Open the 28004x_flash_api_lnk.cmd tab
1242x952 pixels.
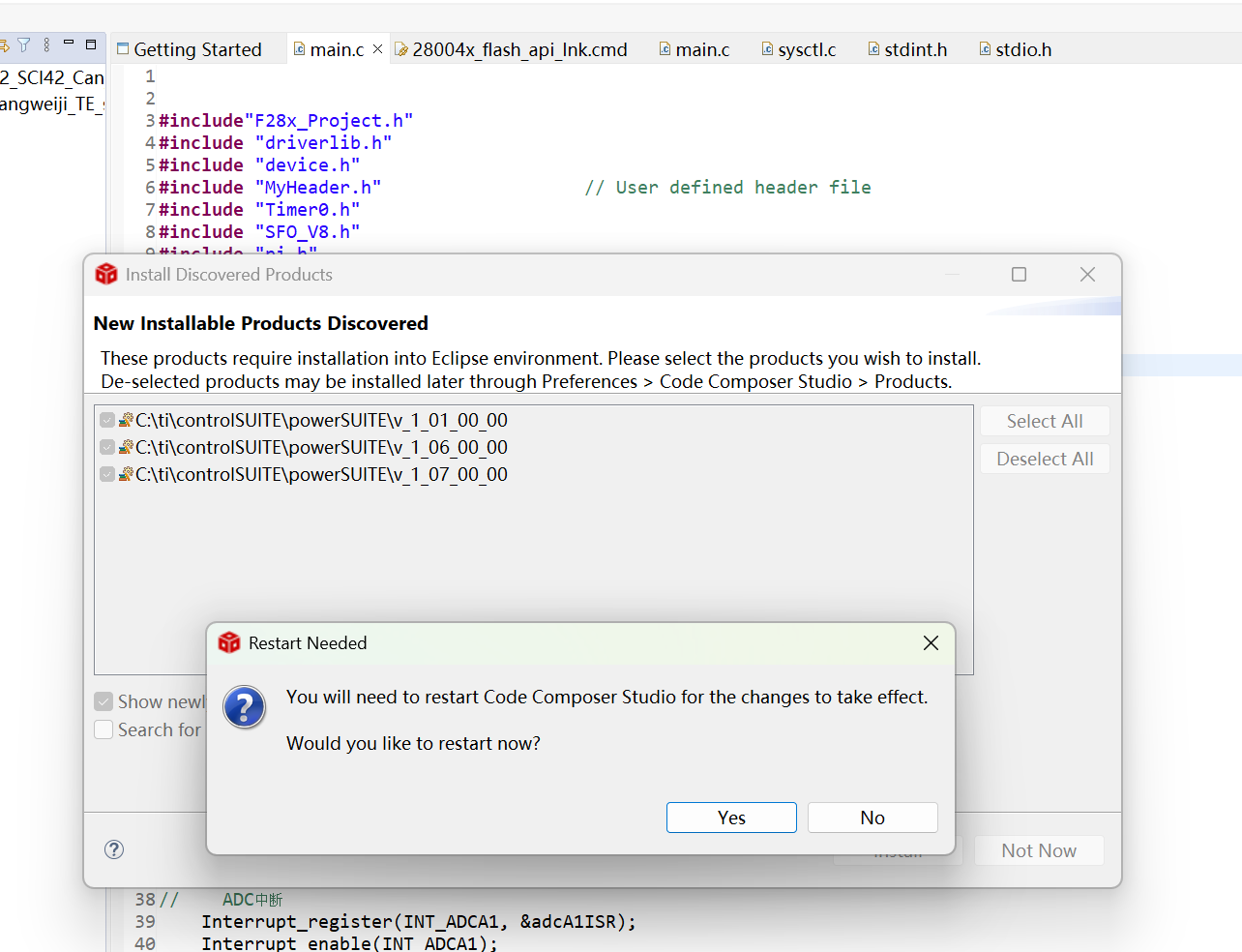[x=512, y=49]
